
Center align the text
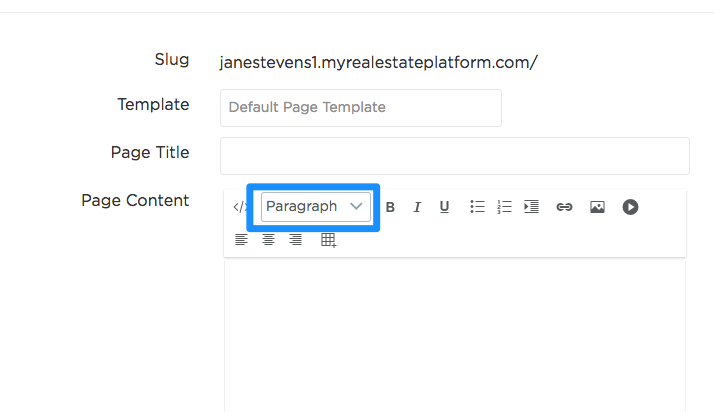click(x=268, y=239)
